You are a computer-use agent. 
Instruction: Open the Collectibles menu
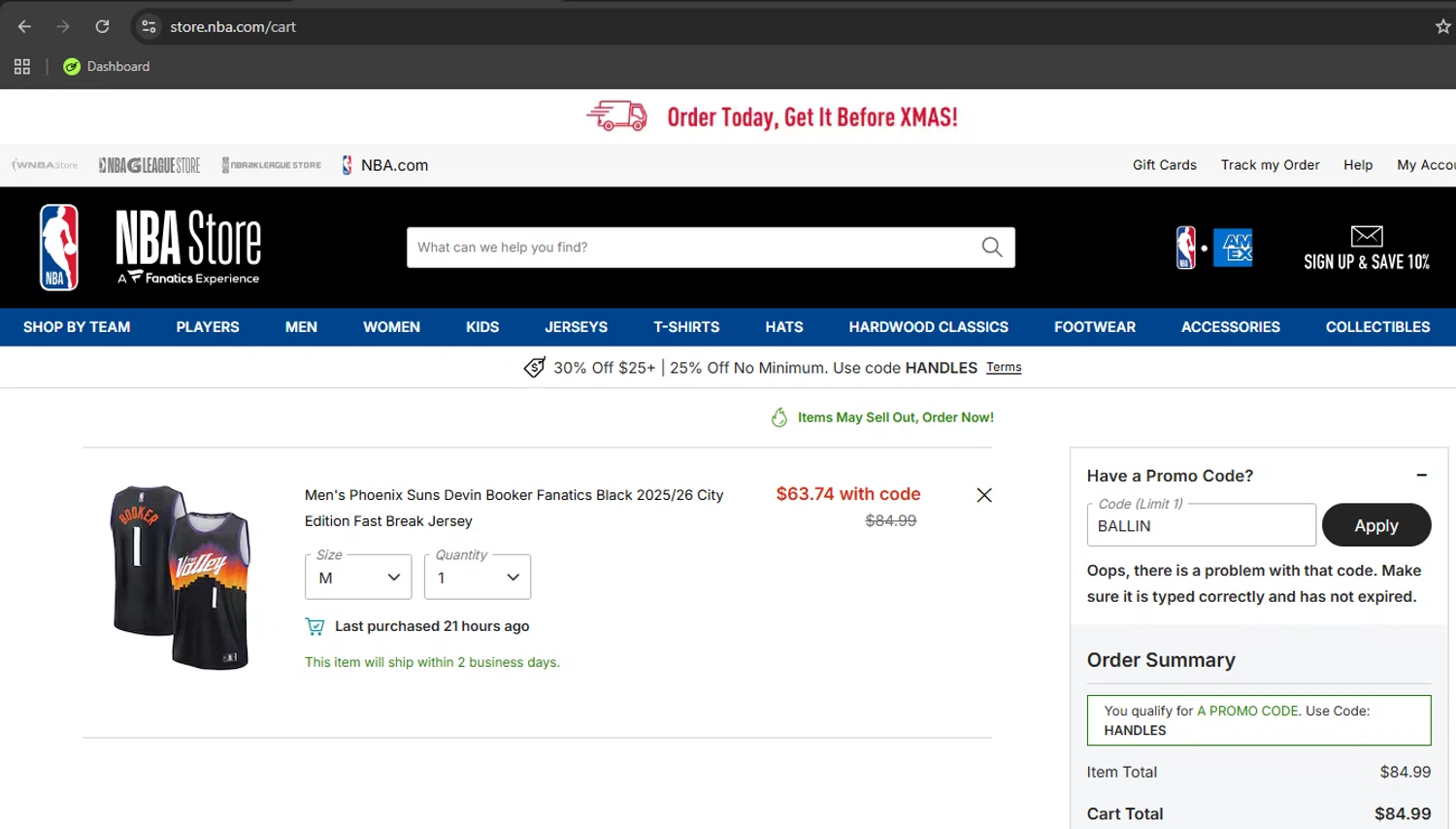tap(1378, 327)
